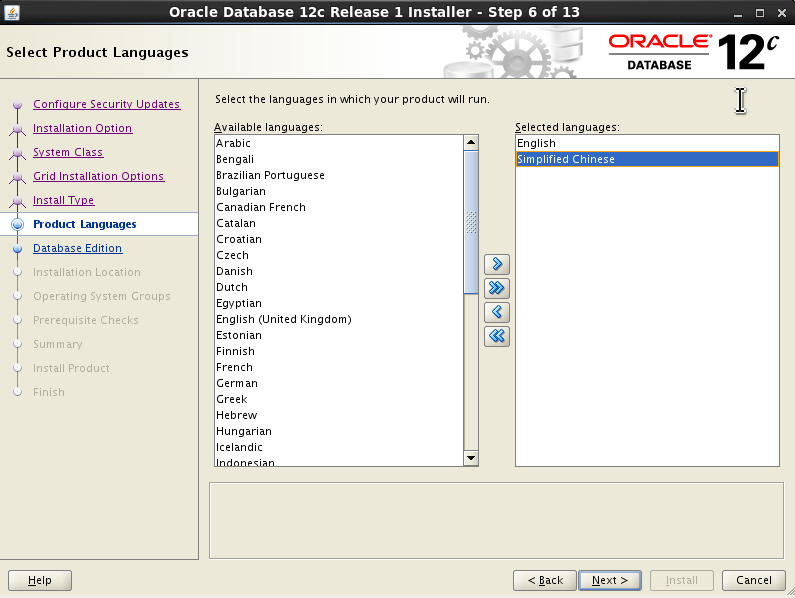795x598 pixels.
Task: Click the remove single language arrow button
Action: [x=497, y=312]
